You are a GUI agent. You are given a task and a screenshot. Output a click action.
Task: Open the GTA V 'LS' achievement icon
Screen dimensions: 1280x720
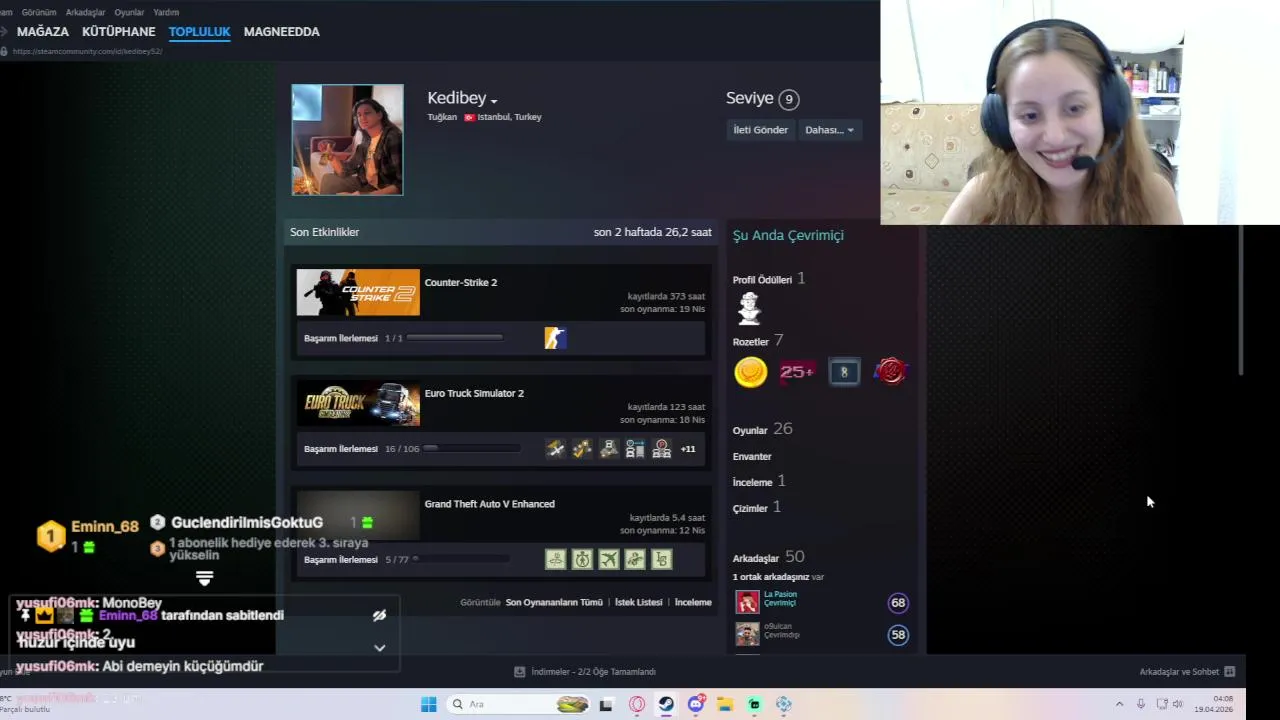pos(662,559)
